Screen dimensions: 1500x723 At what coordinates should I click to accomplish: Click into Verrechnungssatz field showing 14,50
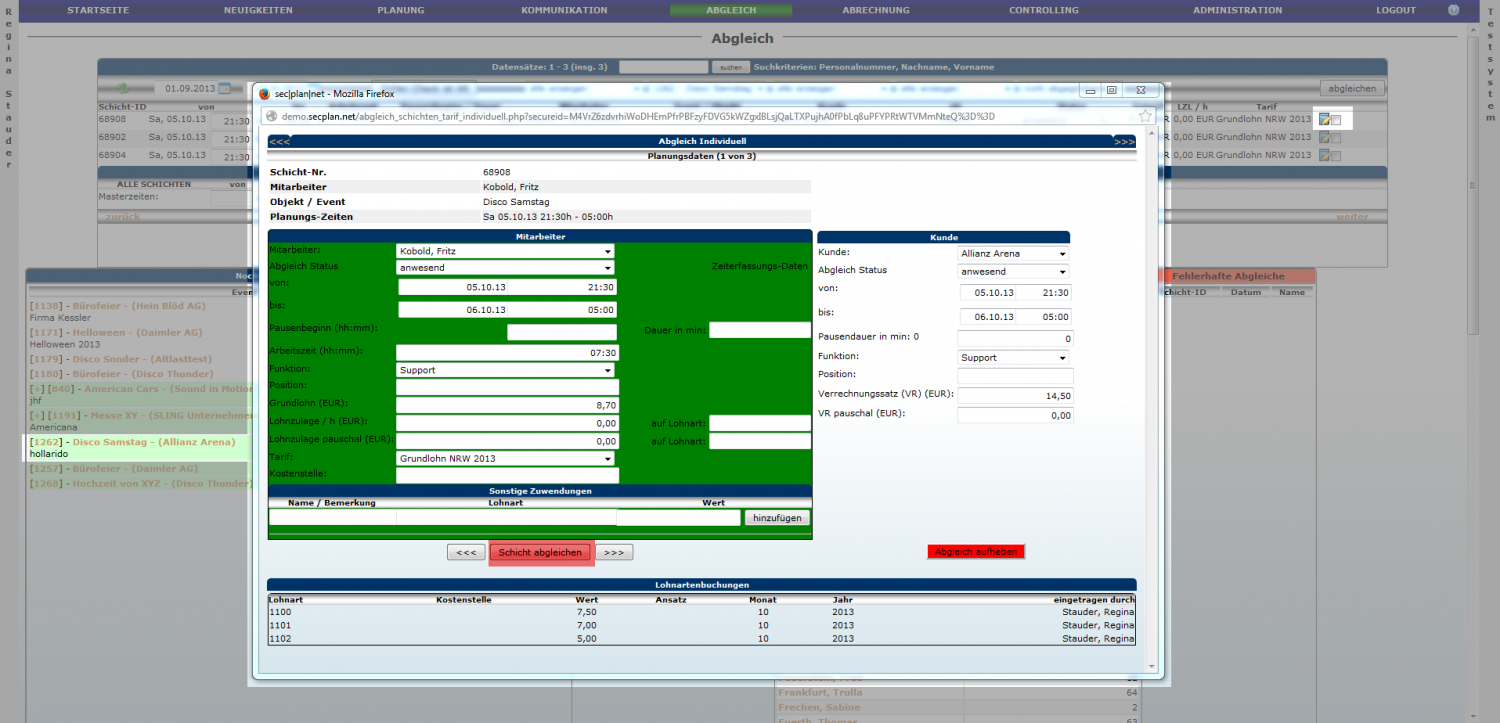coord(1015,396)
